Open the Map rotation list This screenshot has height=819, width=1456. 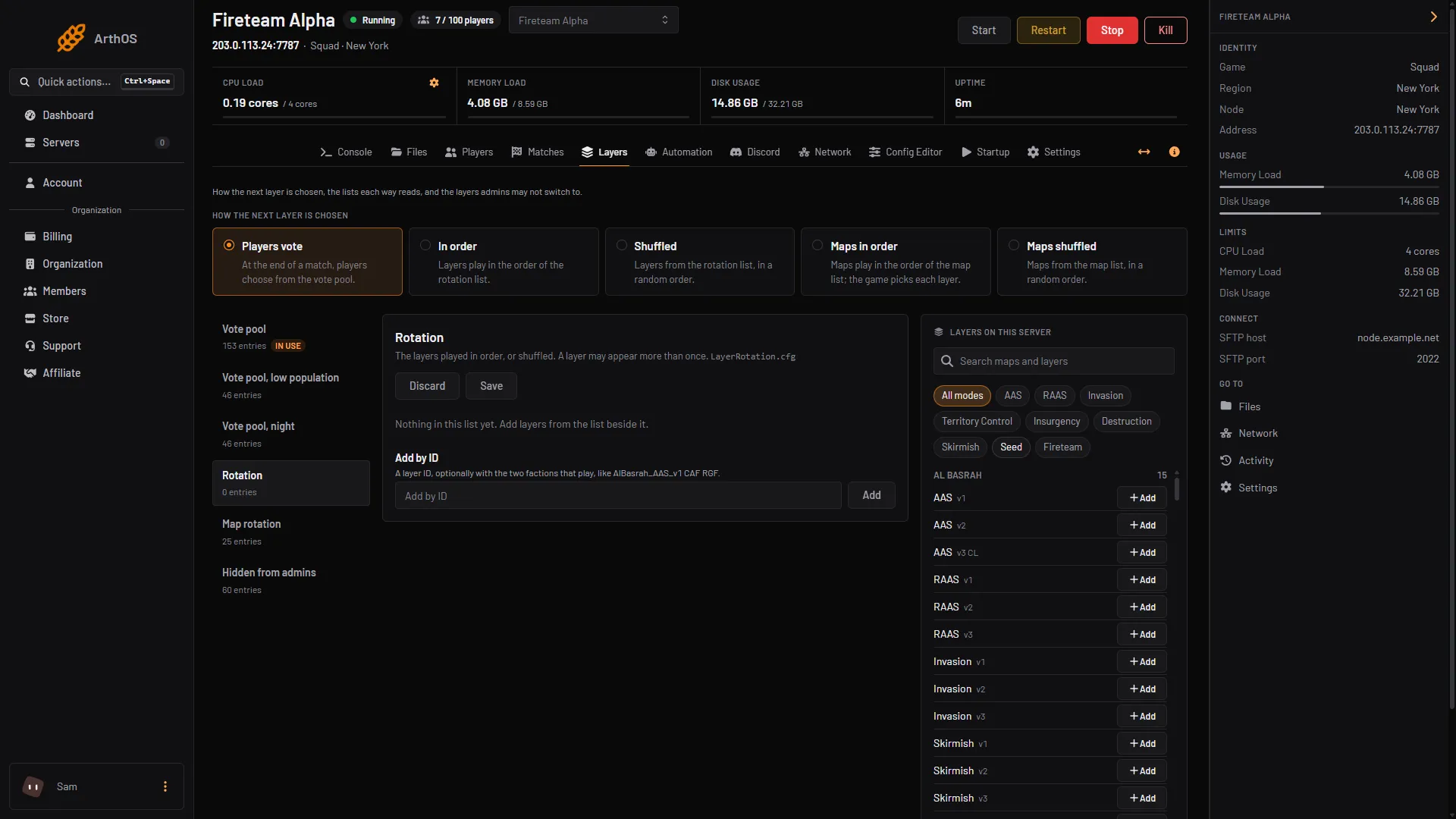(x=291, y=532)
